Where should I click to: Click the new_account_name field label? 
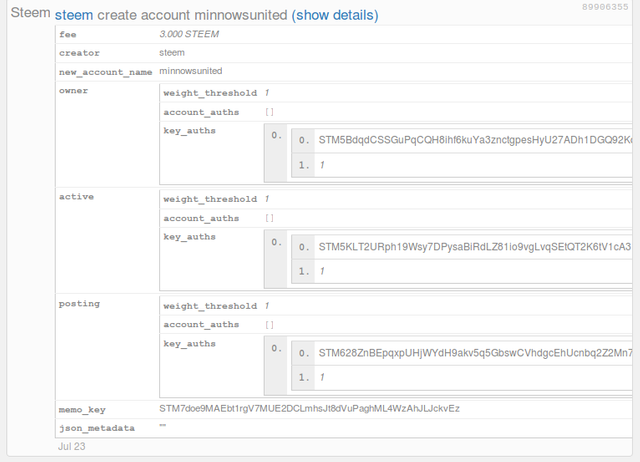(105, 72)
